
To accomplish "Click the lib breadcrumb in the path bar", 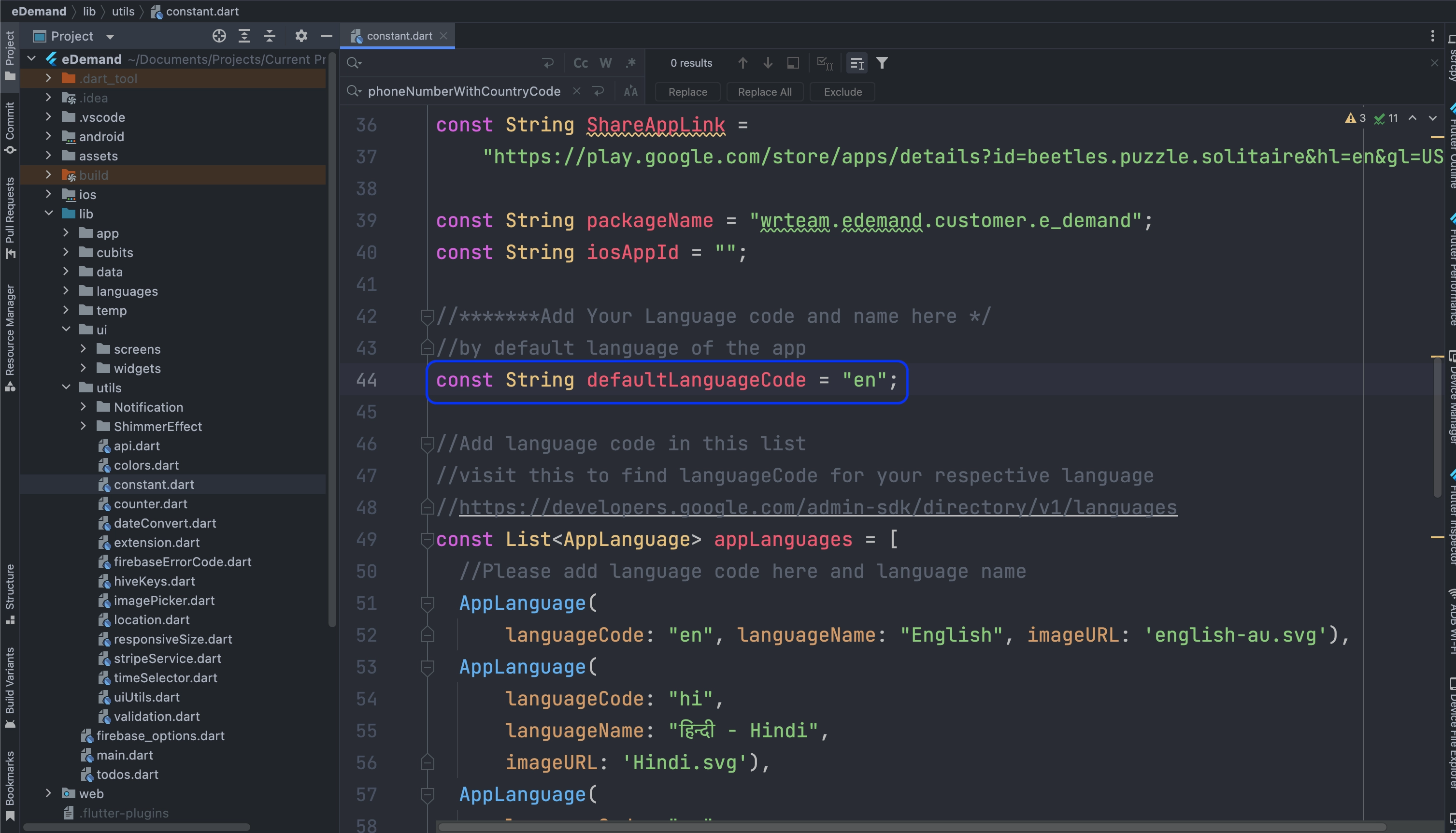I will pyautogui.click(x=89, y=12).
